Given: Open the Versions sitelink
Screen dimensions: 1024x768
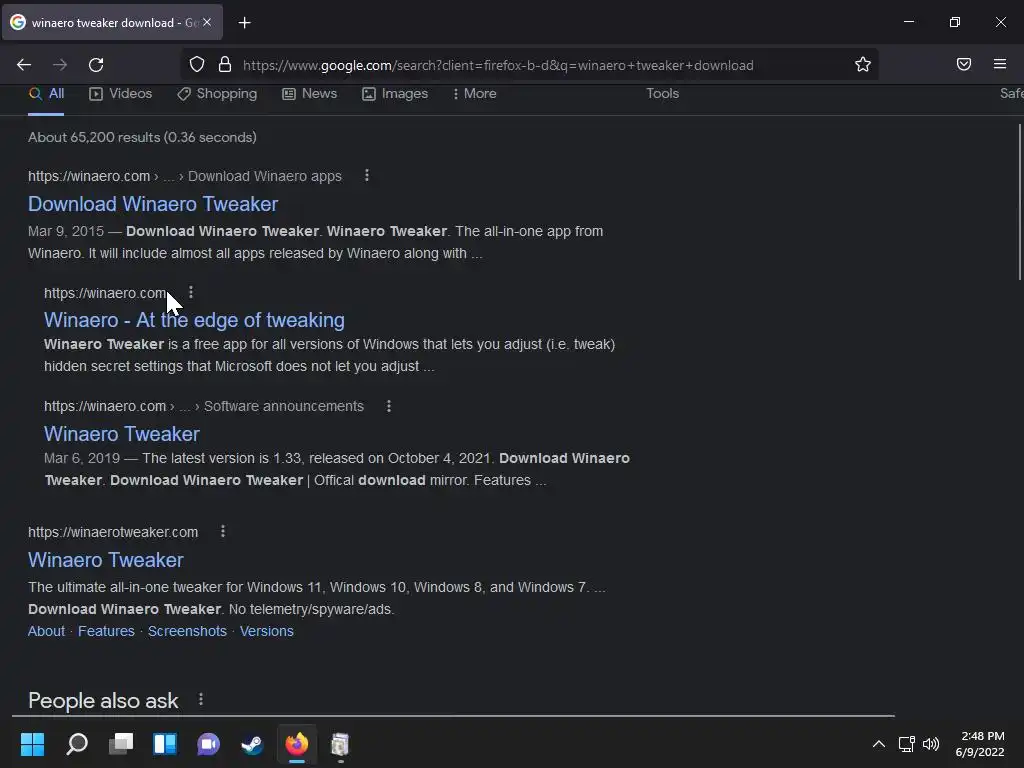Looking at the screenshot, I should point(266,631).
